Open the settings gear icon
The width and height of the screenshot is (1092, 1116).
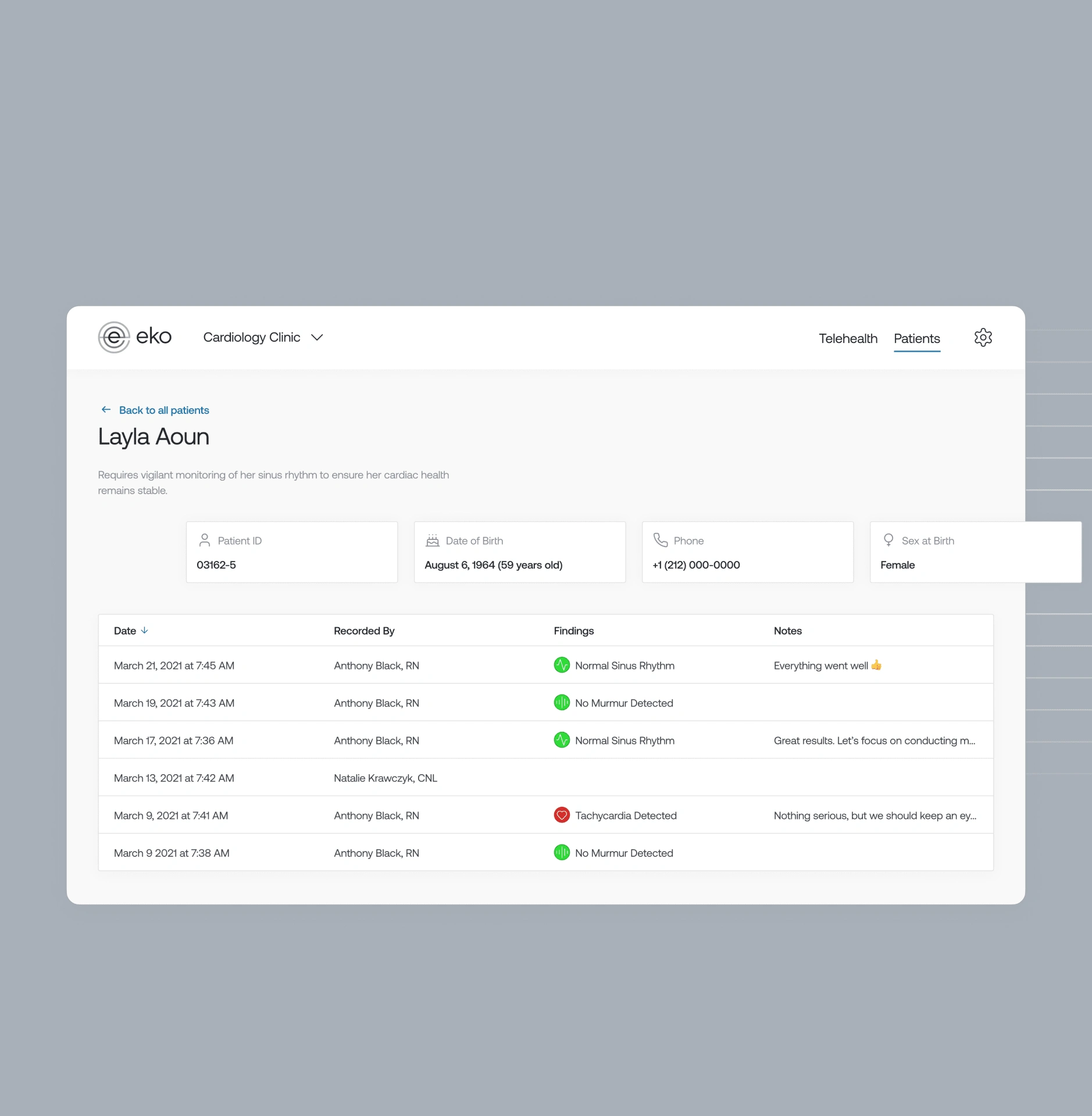tap(983, 337)
